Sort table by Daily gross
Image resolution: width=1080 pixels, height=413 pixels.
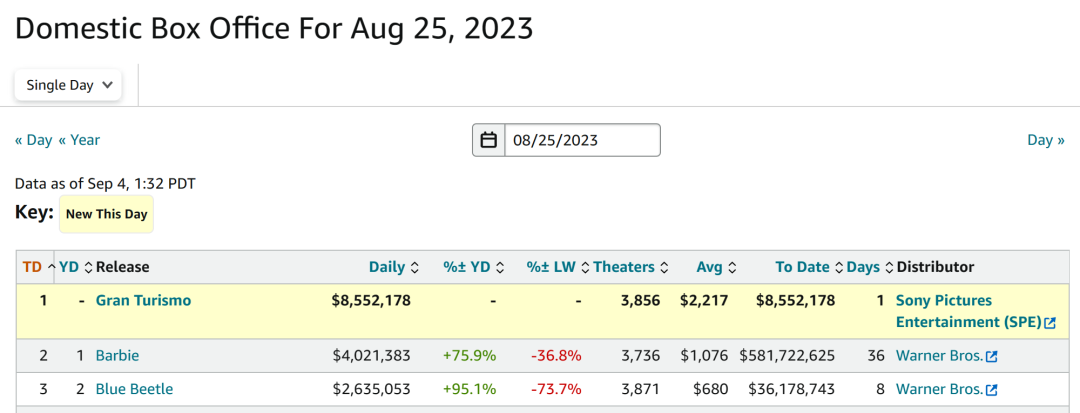tap(393, 267)
